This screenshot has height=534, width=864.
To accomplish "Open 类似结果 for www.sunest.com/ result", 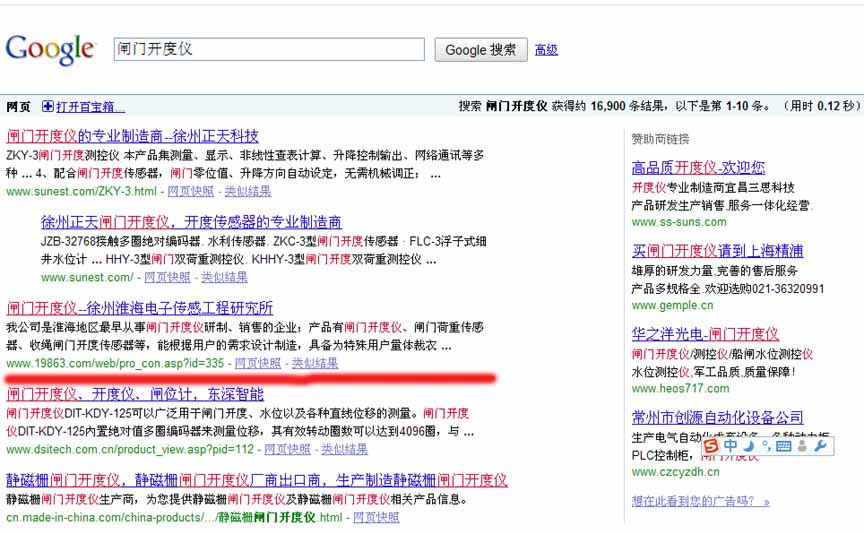I will click(224, 277).
